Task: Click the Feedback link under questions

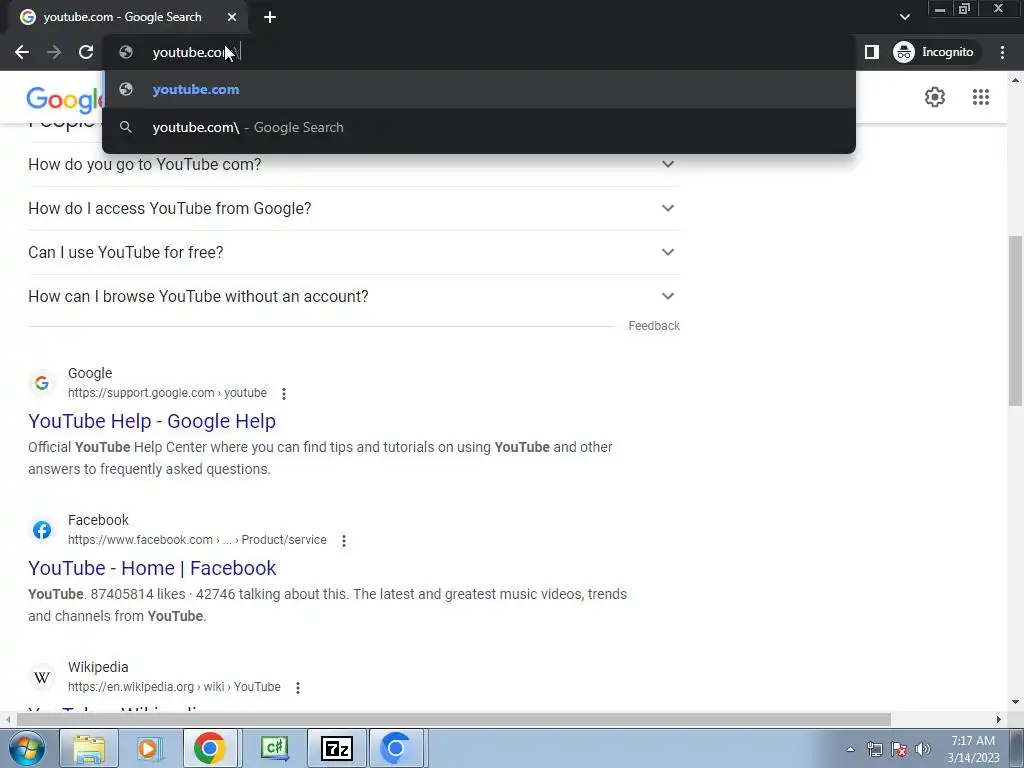Action: click(654, 326)
